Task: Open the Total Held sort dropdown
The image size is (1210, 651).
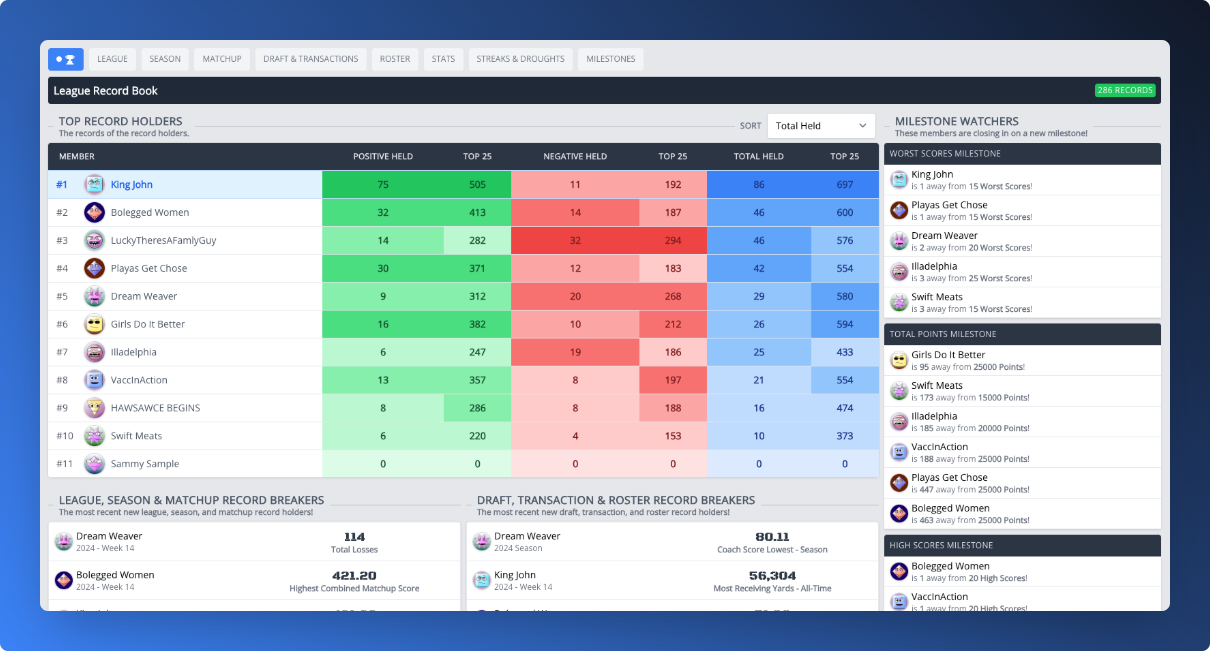Action: [x=821, y=126]
